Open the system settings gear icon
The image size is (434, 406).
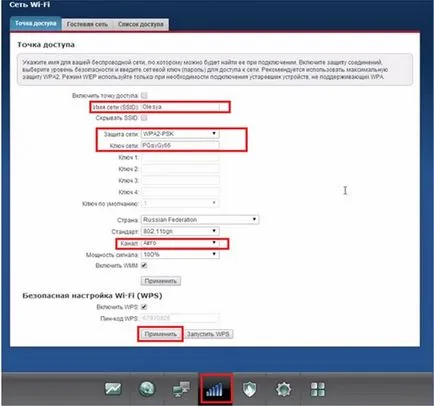coord(284,389)
